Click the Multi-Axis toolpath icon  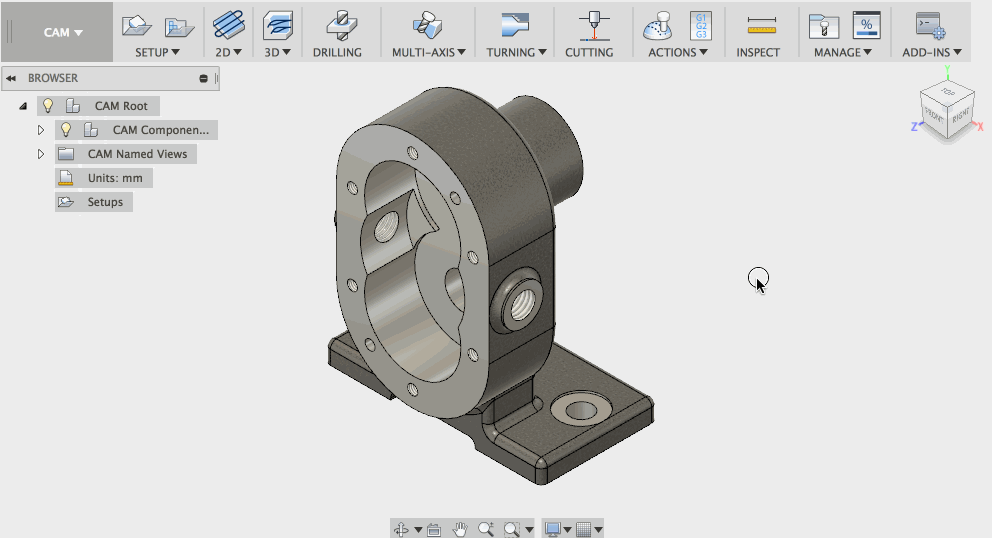pos(428,27)
